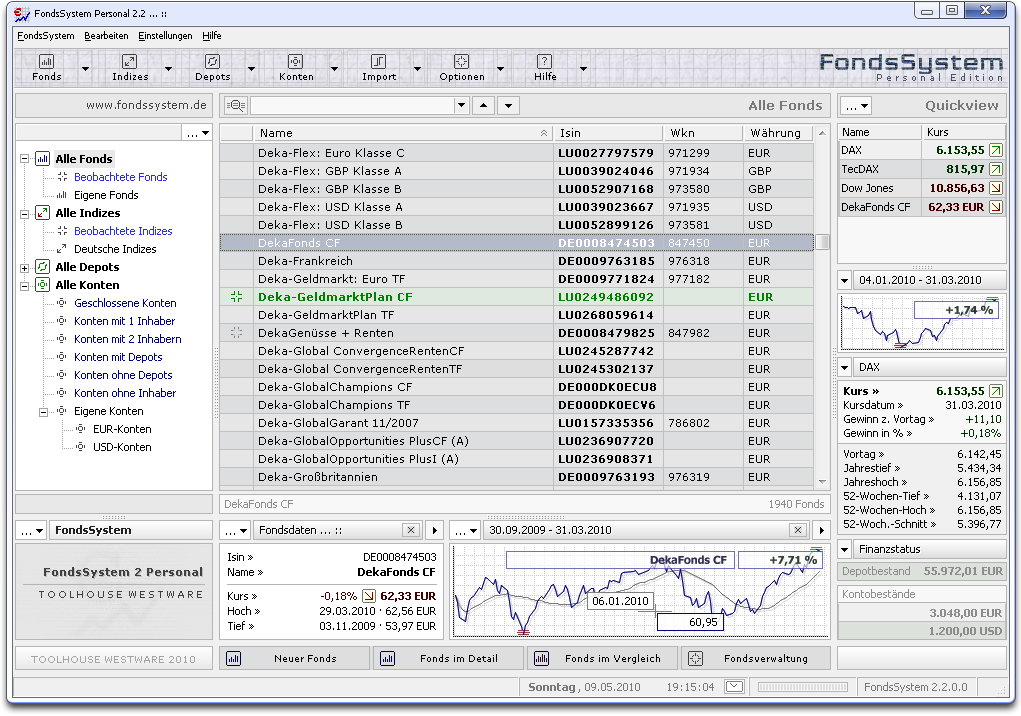The image size is (1021, 716).
Task: Click the Fonds im Detail button
Action: (x=449, y=658)
